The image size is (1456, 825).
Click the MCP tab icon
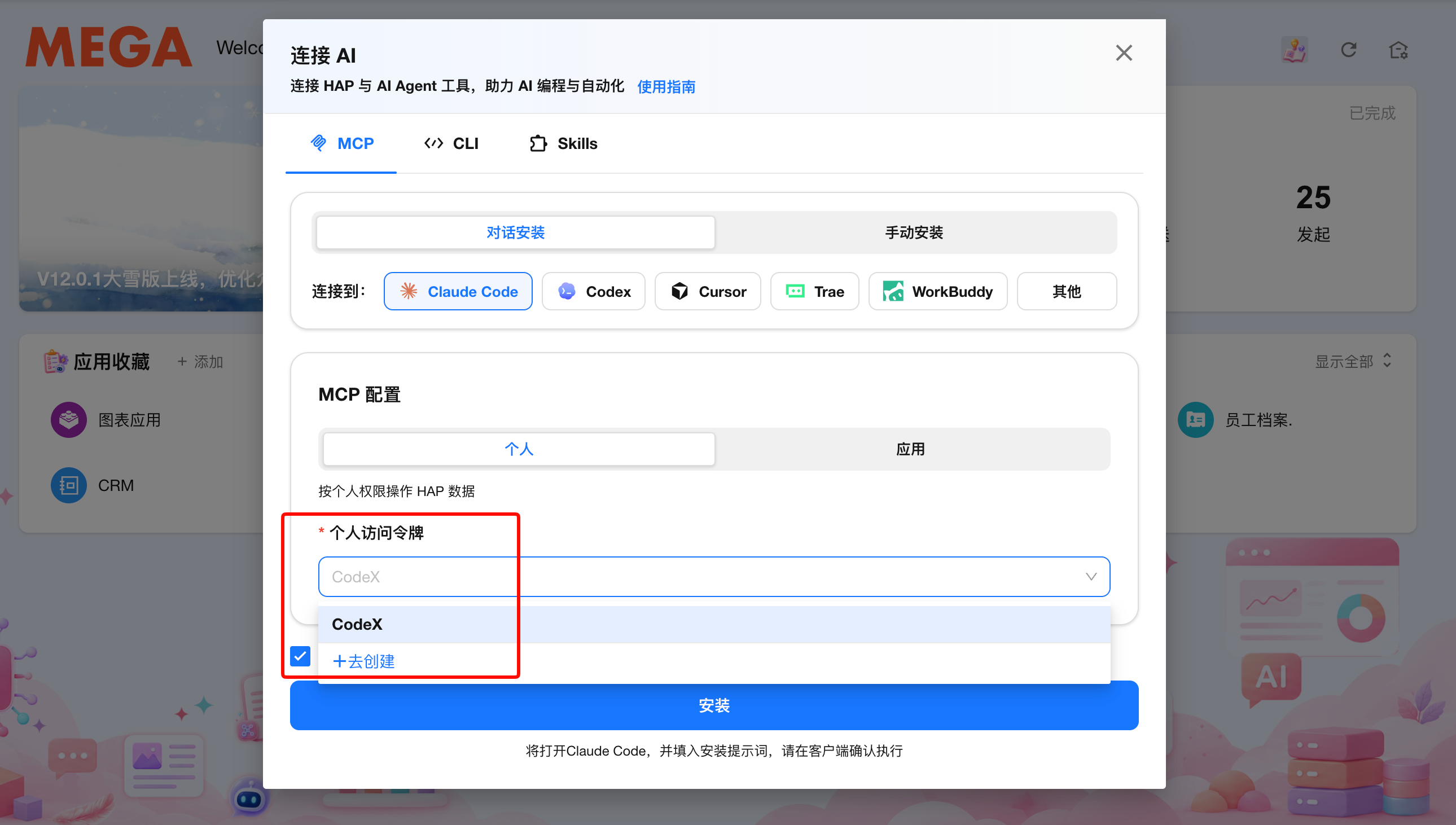[x=318, y=143]
